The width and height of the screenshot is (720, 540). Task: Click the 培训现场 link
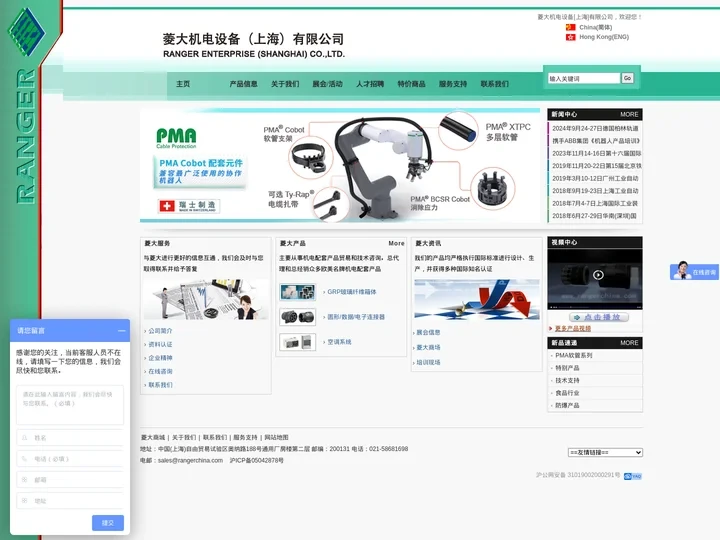tap(428, 362)
